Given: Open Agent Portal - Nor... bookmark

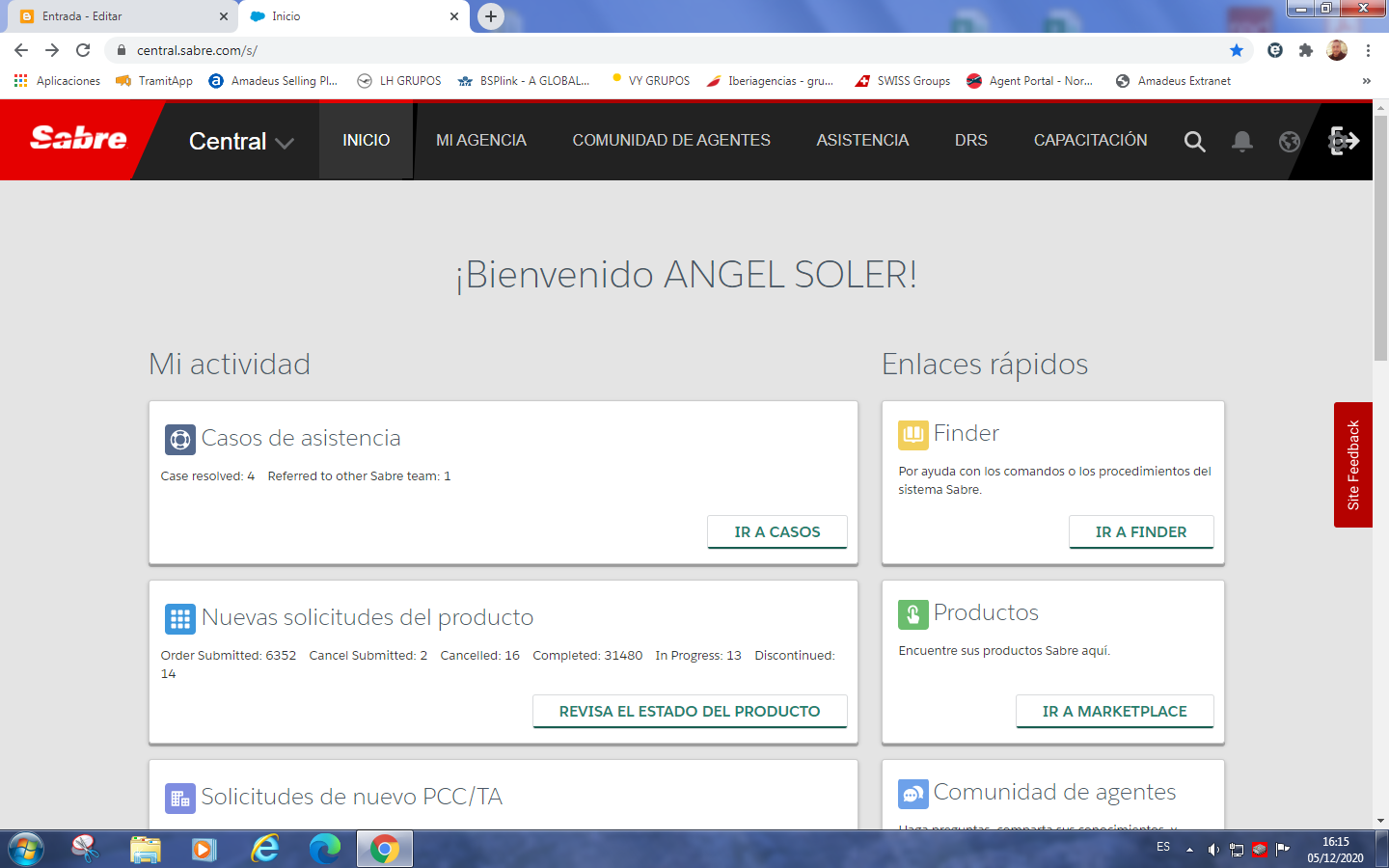Looking at the screenshot, I should [1030, 81].
